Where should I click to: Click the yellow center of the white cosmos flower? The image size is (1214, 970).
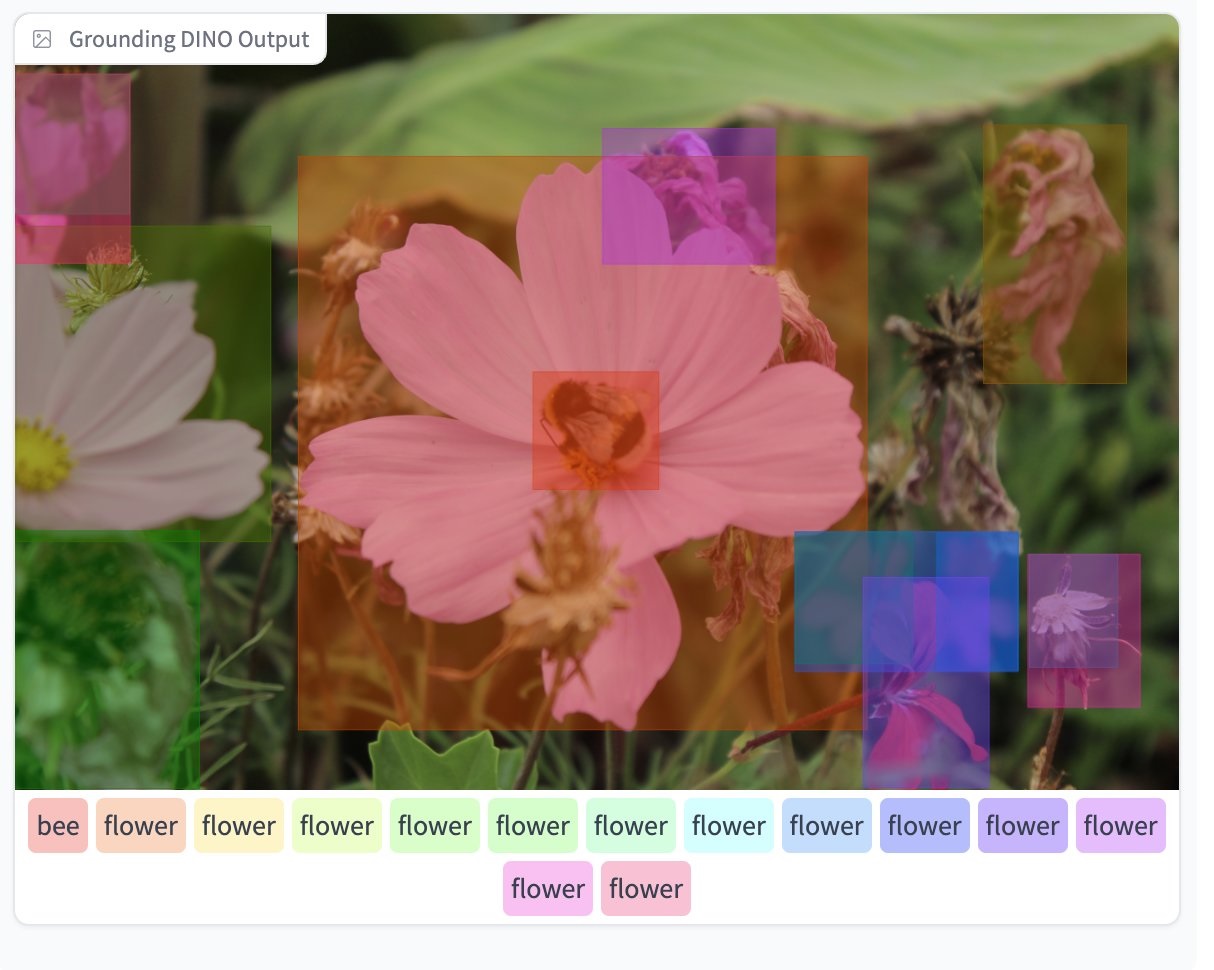[x=42, y=456]
